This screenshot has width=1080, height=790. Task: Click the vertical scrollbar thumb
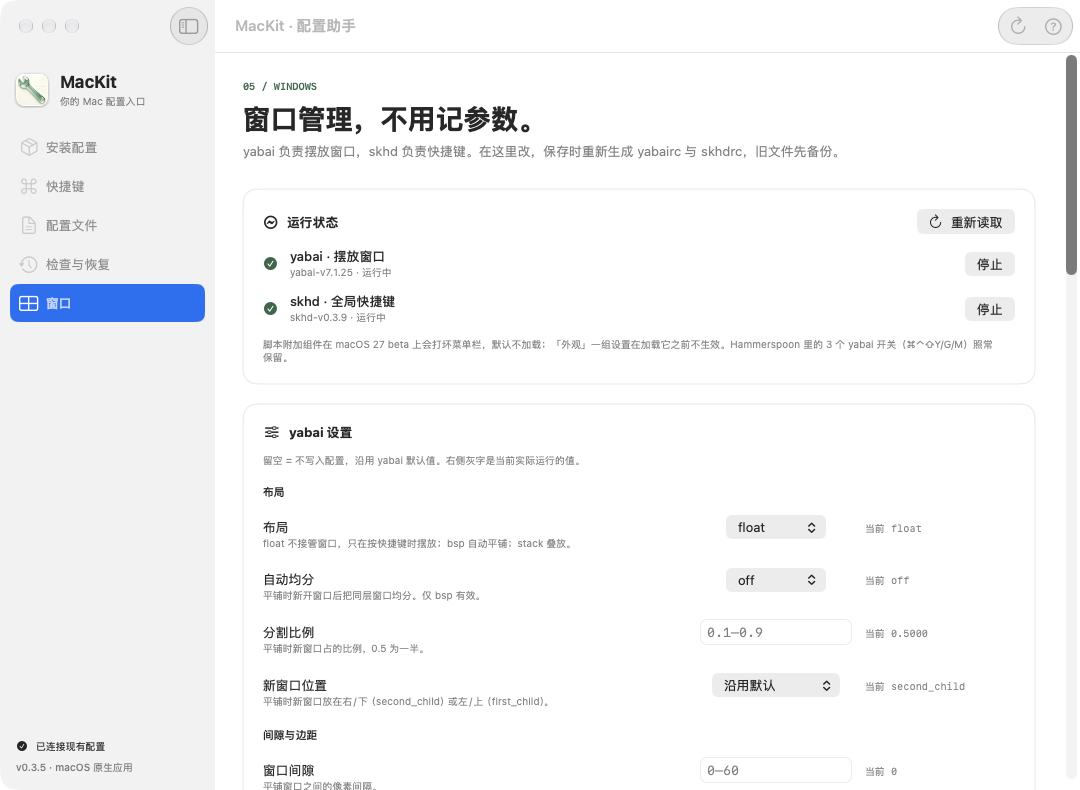pyautogui.click(x=1071, y=165)
